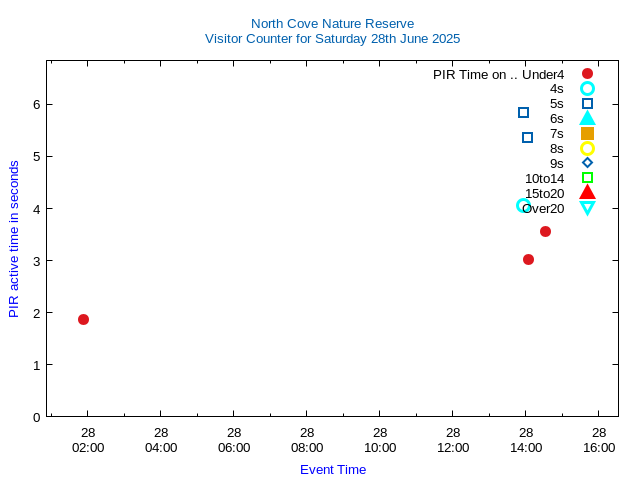Click the red Under4 legend marker
Viewport: 640px width, 480px height.
coord(587,74)
